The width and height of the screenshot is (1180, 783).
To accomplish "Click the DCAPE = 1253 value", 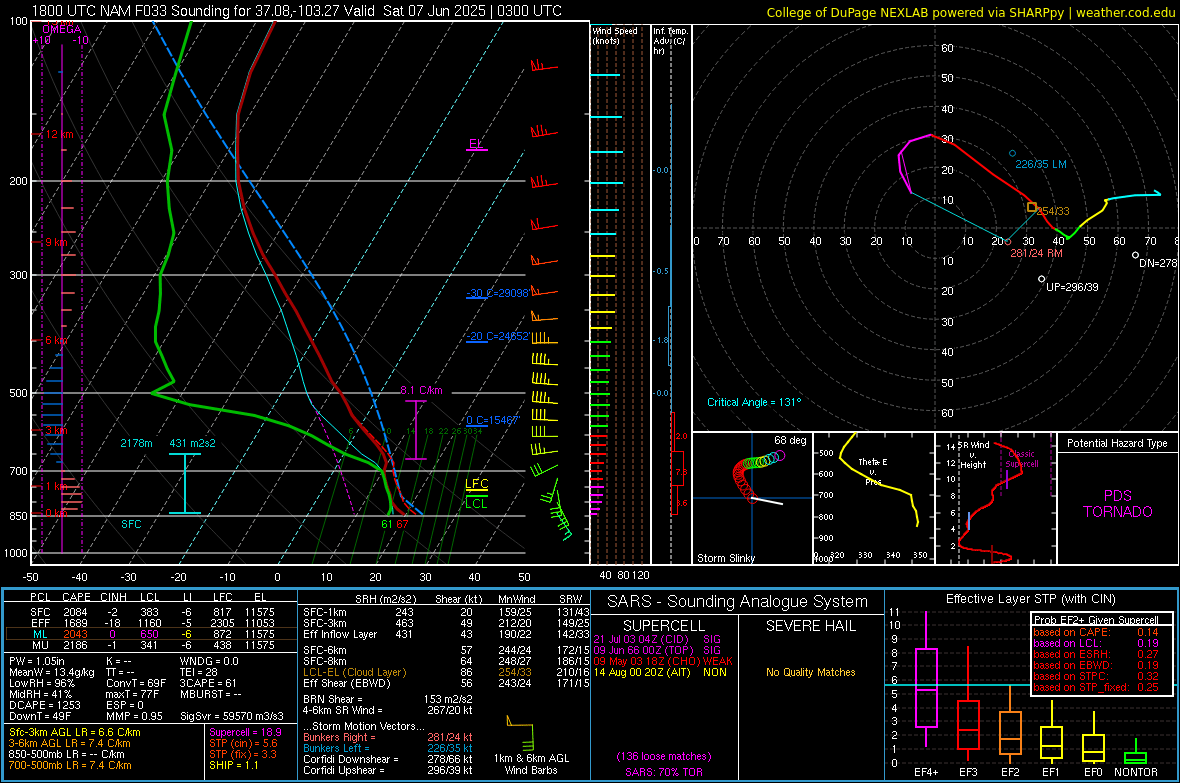I will point(44,705).
